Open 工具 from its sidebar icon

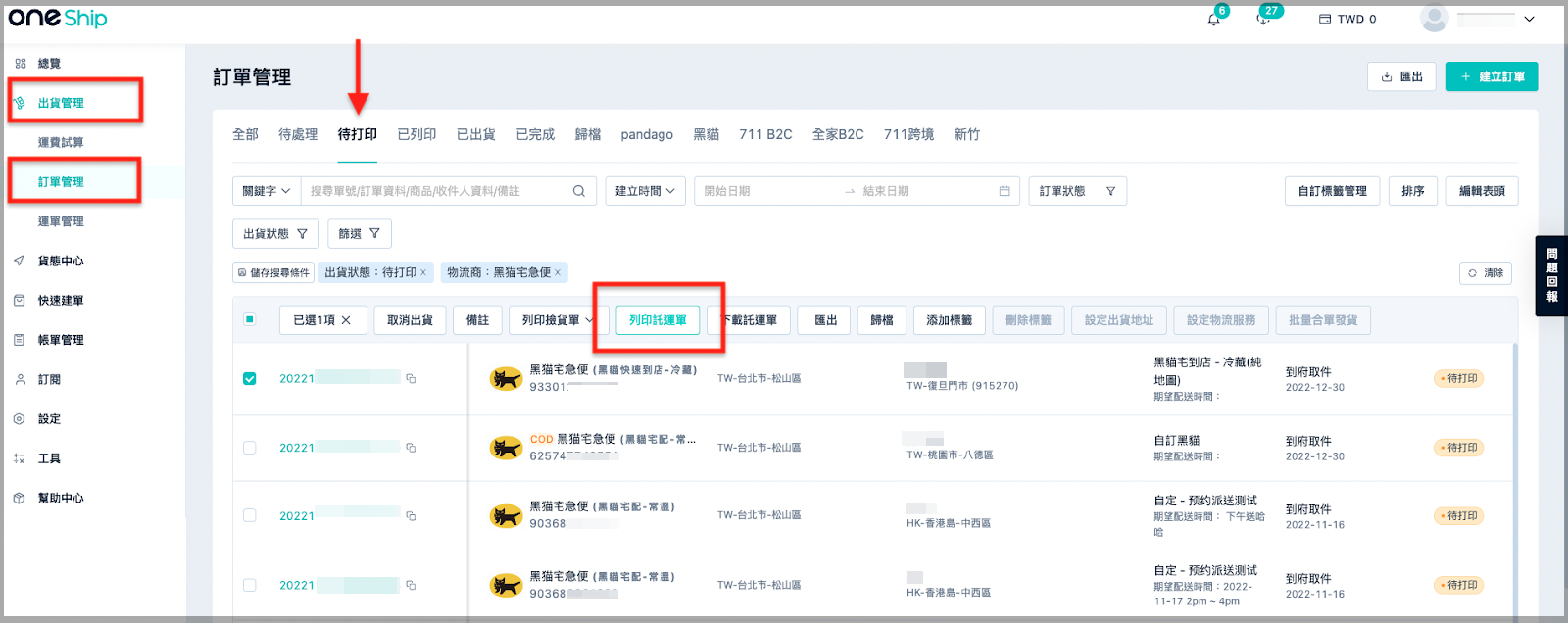(20, 458)
